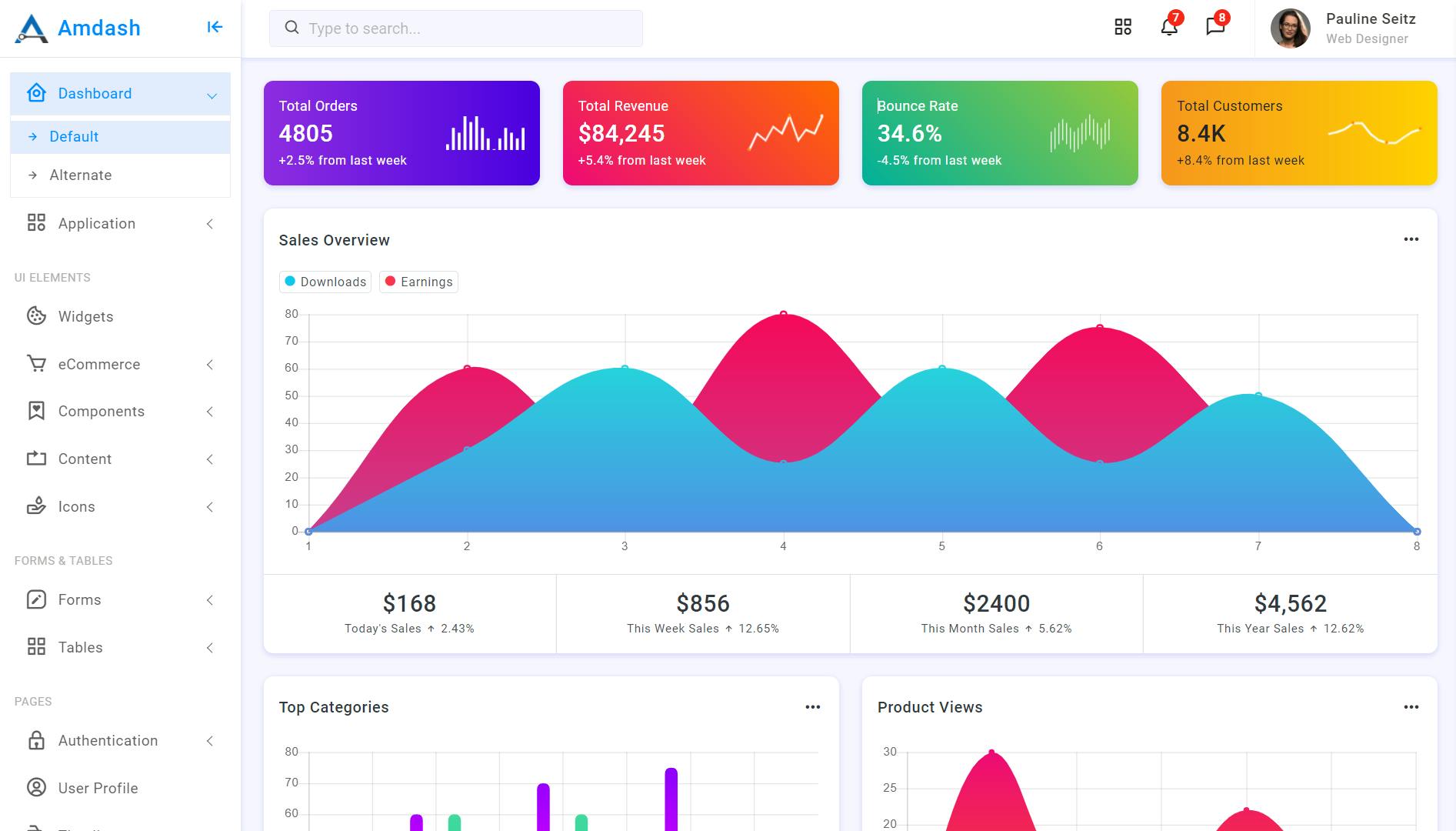Click the Amdash logo icon
Viewport: 1456px width, 831px height.
31,28
